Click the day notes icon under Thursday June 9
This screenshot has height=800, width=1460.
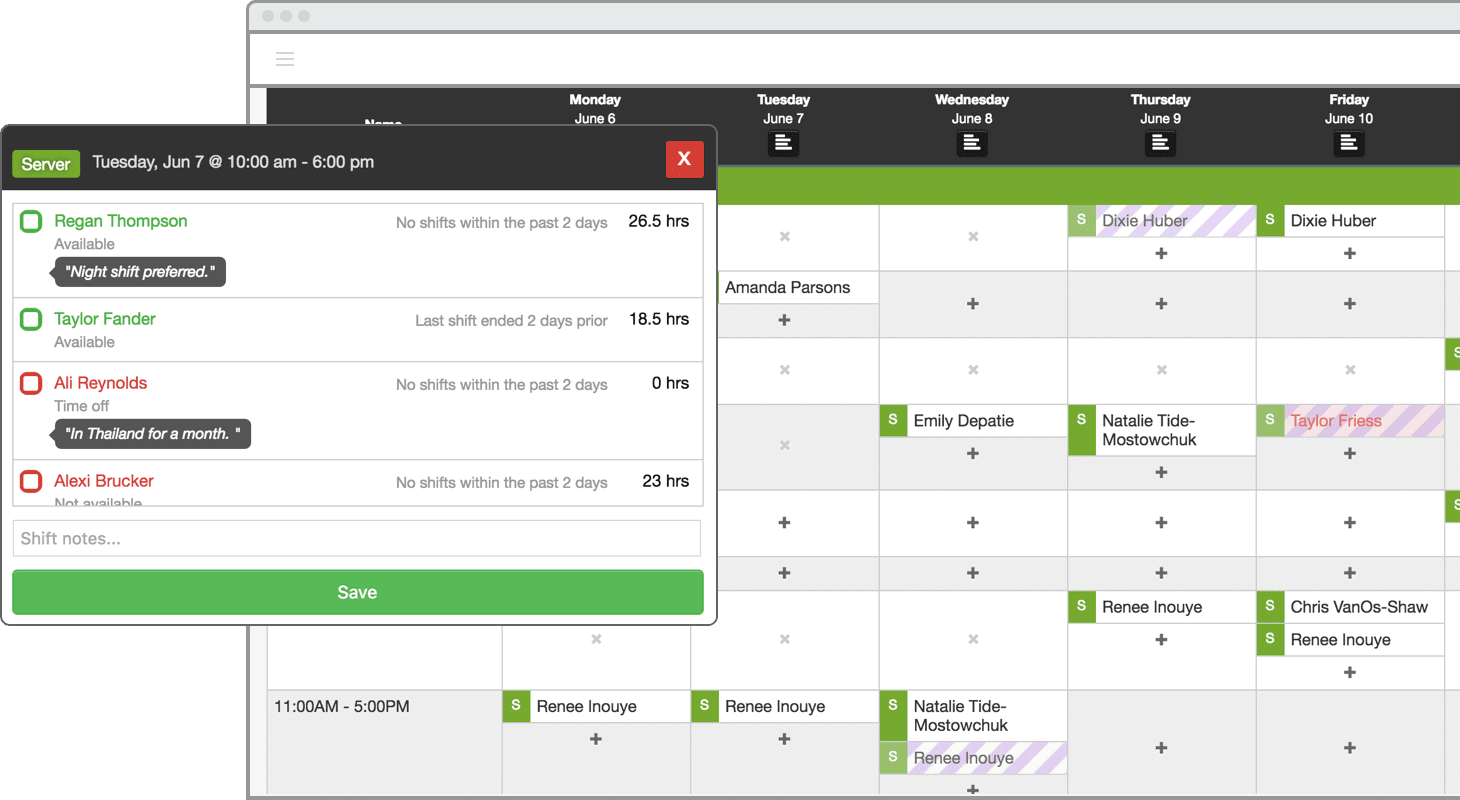1160,143
